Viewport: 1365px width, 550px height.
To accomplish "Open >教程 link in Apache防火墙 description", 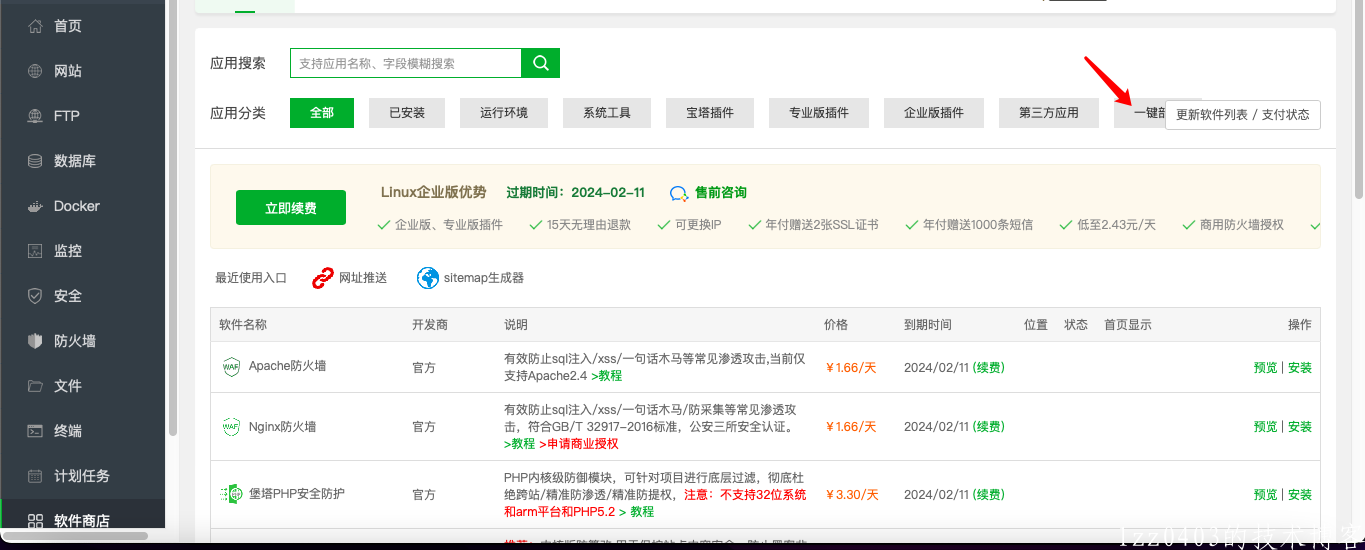I will tap(606, 376).
